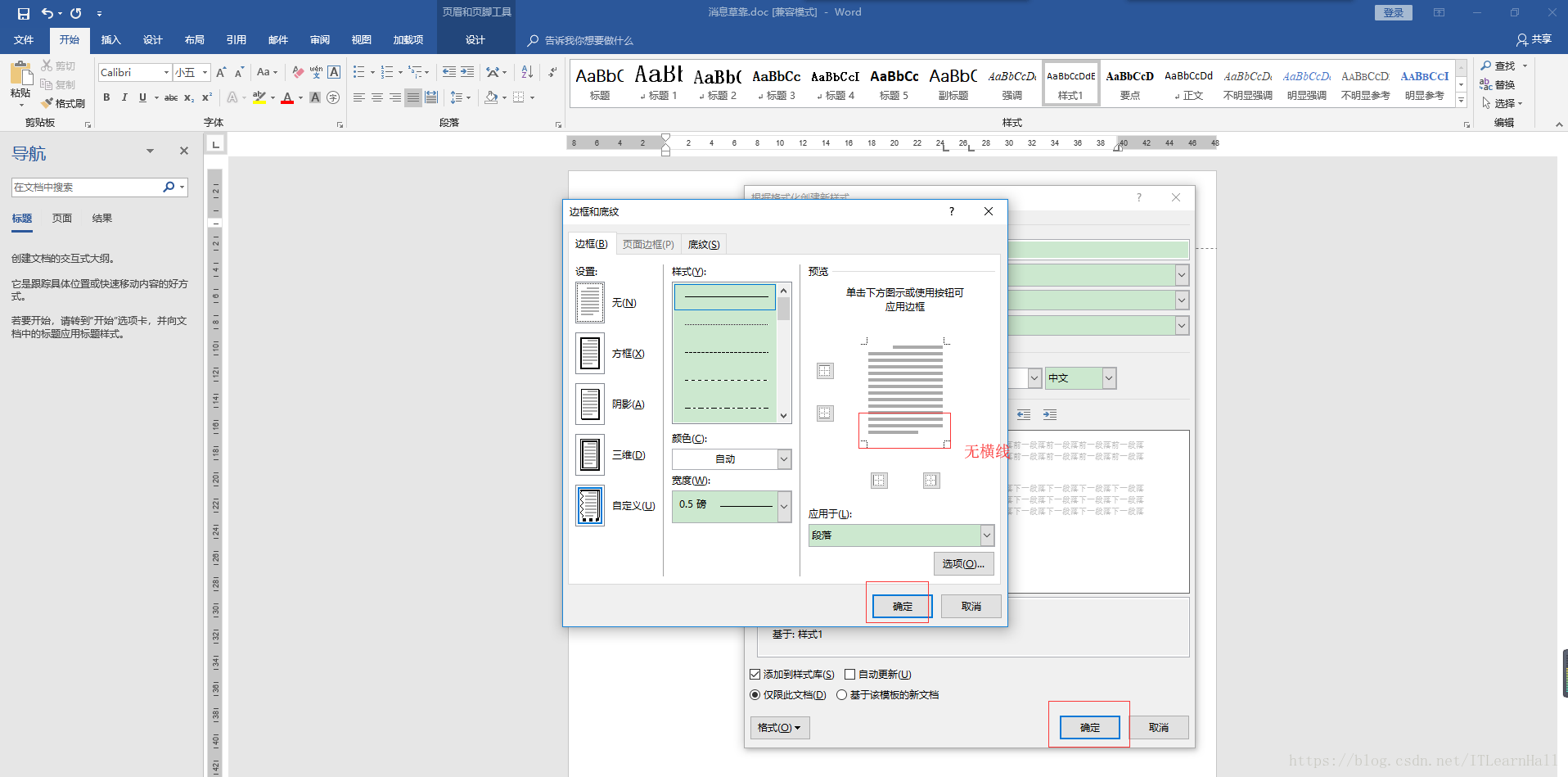Screen dimensions: 1568x777
Task: Open the 选择 dropdown in editing group
Action: click(1503, 103)
